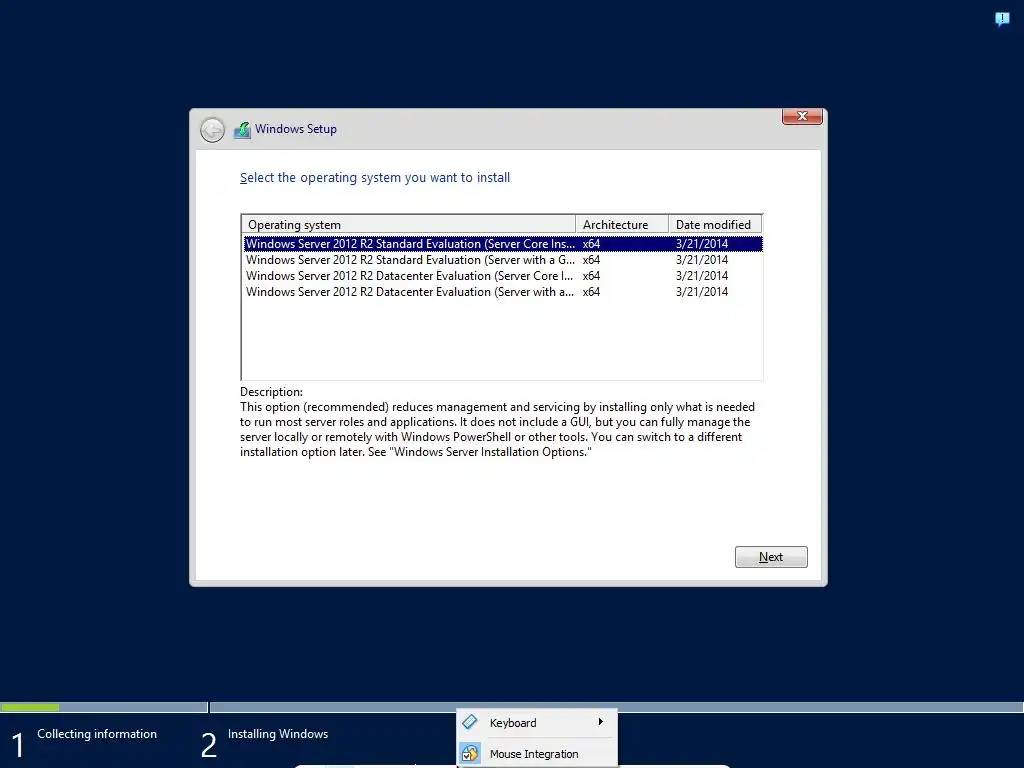Click the Collecting information step label
This screenshot has height=768, width=1024.
97,733
